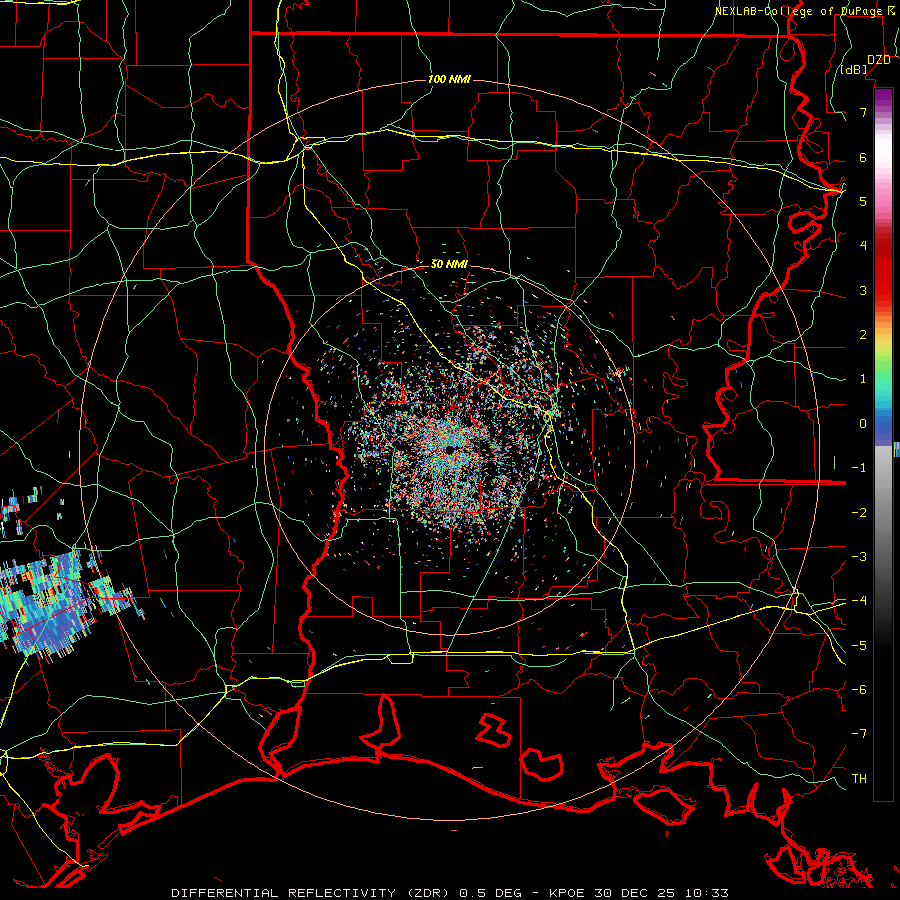Click the 6 dB value on the color scale

pos(863,157)
